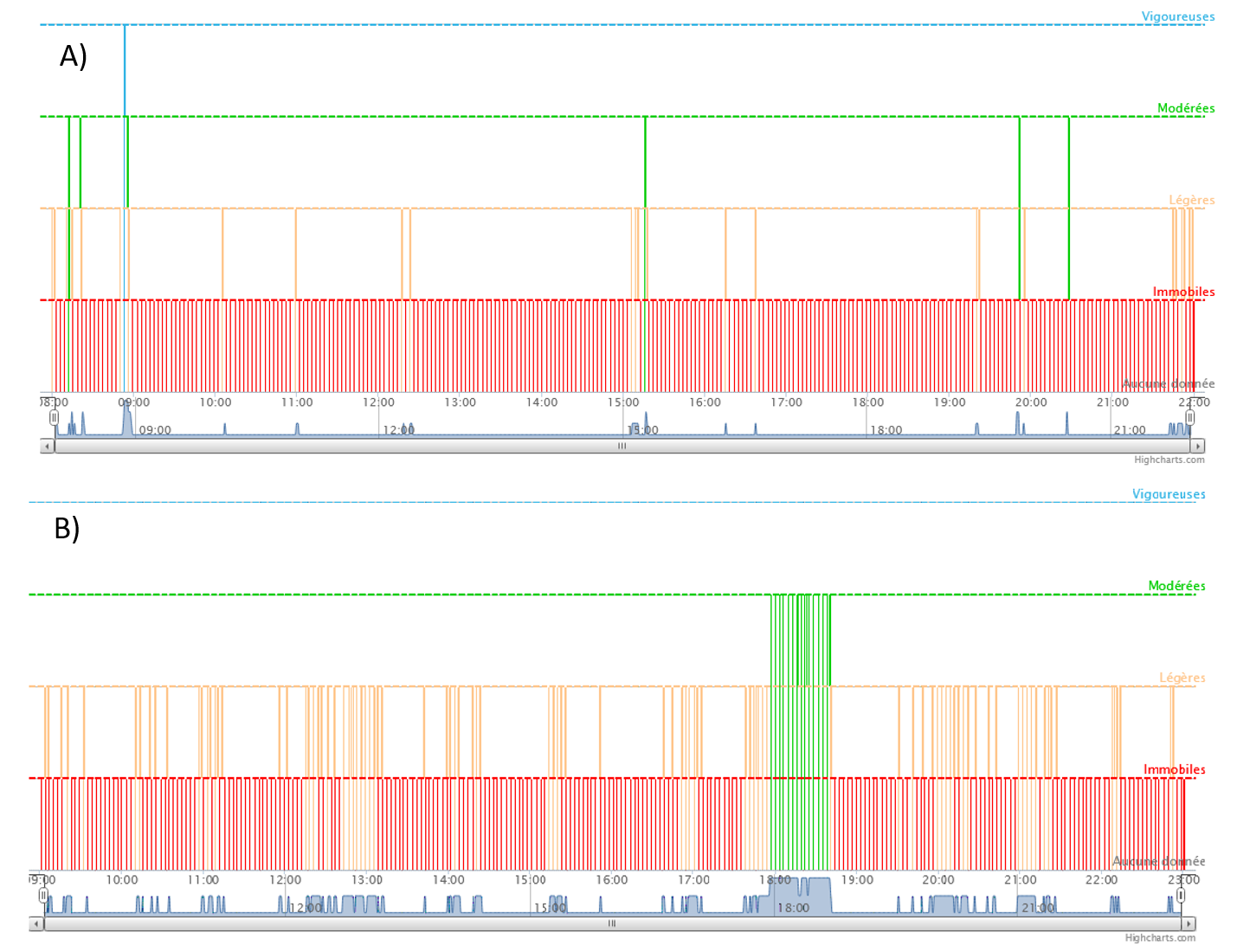Click left scroll arrow in chart A
This screenshot has width=1237, height=952.
pyautogui.click(x=48, y=447)
